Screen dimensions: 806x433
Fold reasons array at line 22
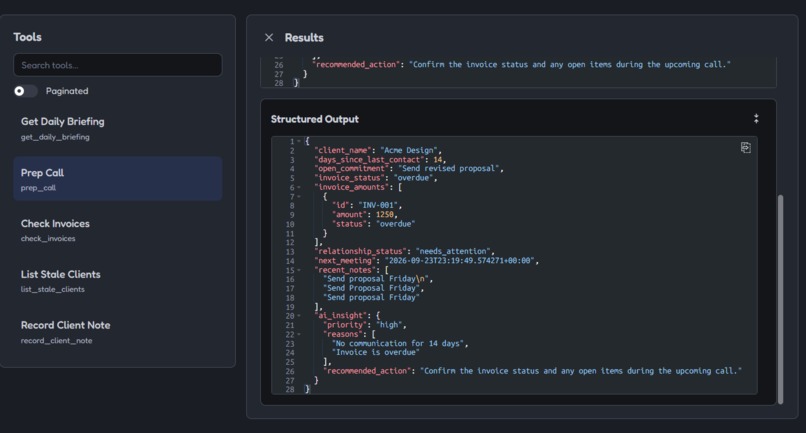299,335
